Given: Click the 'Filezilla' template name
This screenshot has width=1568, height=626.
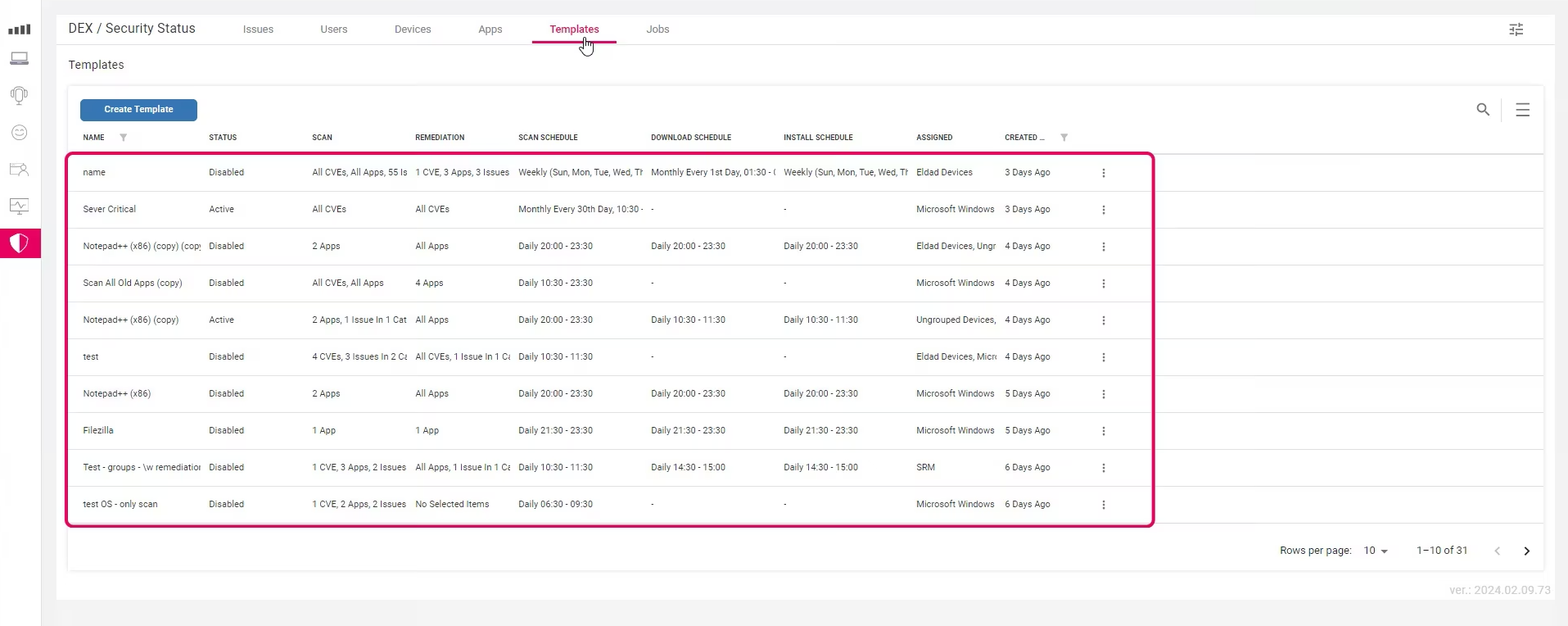Looking at the screenshot, I should point(98,431).
